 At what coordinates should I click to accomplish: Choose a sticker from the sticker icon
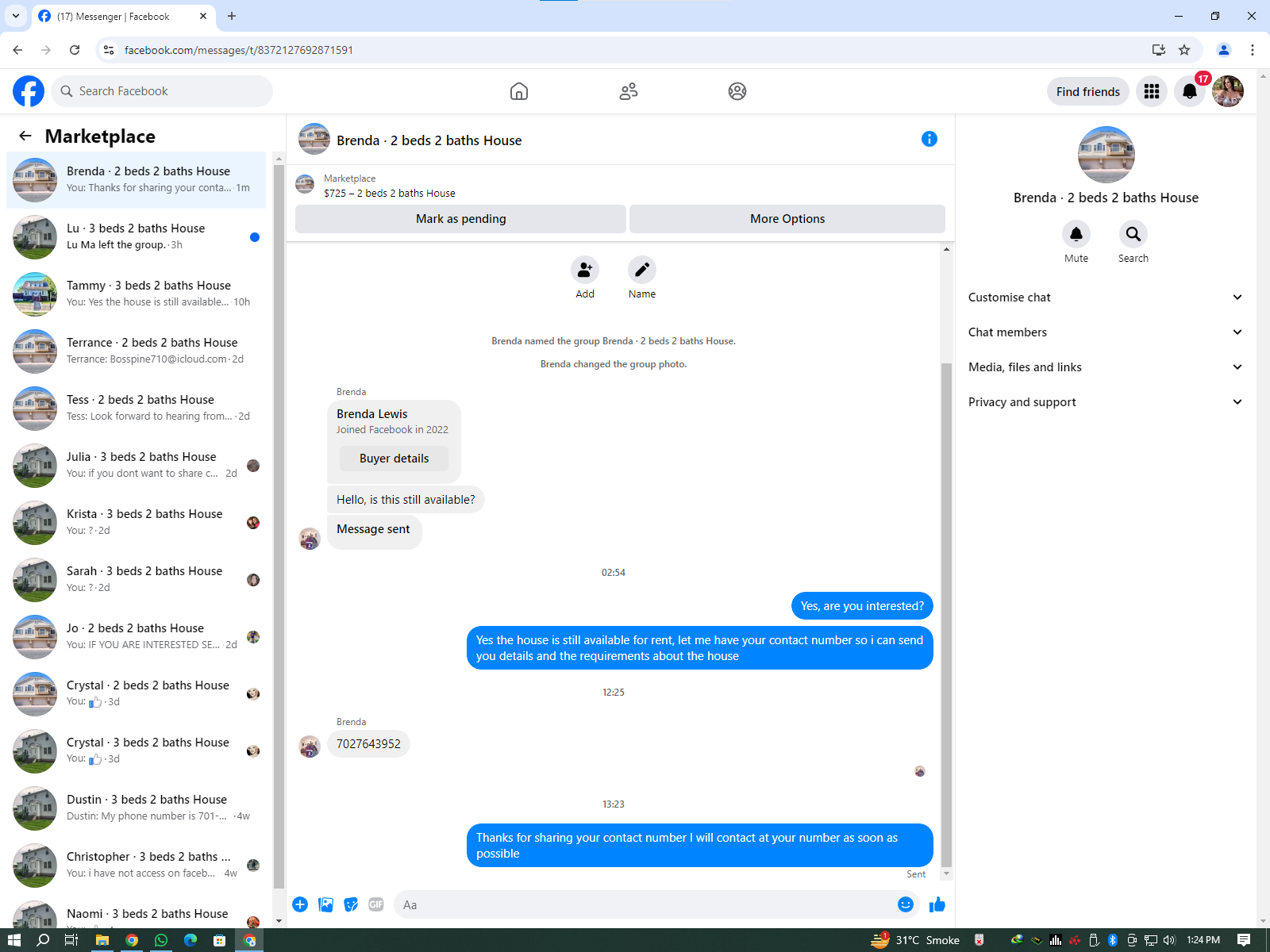click(351, 904)
